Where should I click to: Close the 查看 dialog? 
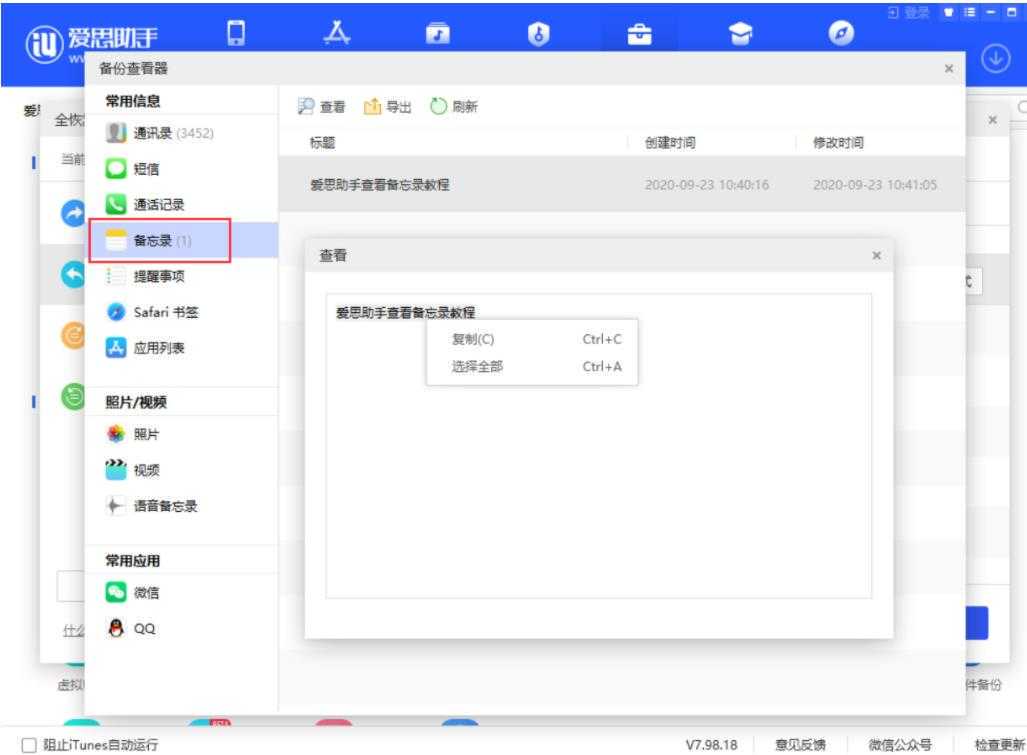(877, 256)
